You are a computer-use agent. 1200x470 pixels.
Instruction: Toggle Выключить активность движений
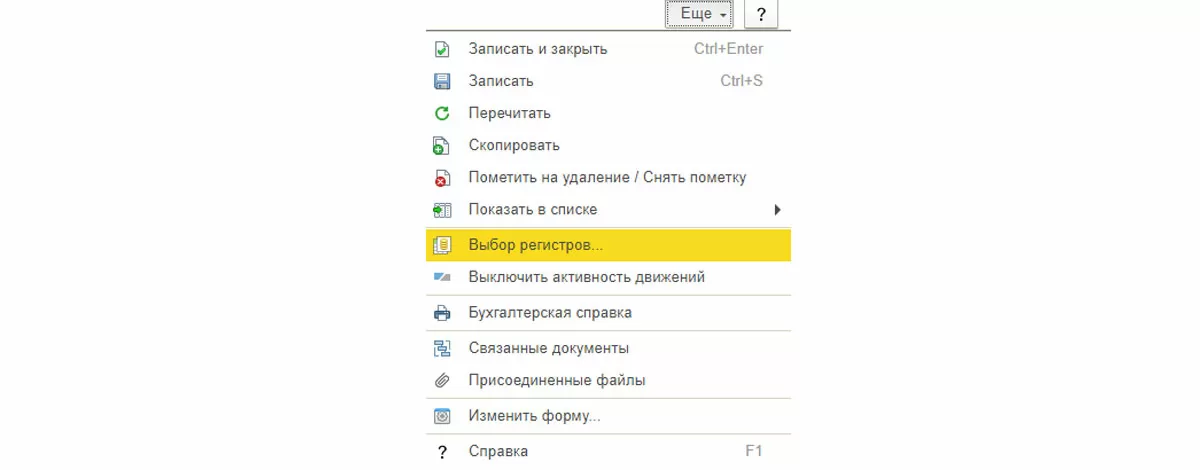coord(586,277)
